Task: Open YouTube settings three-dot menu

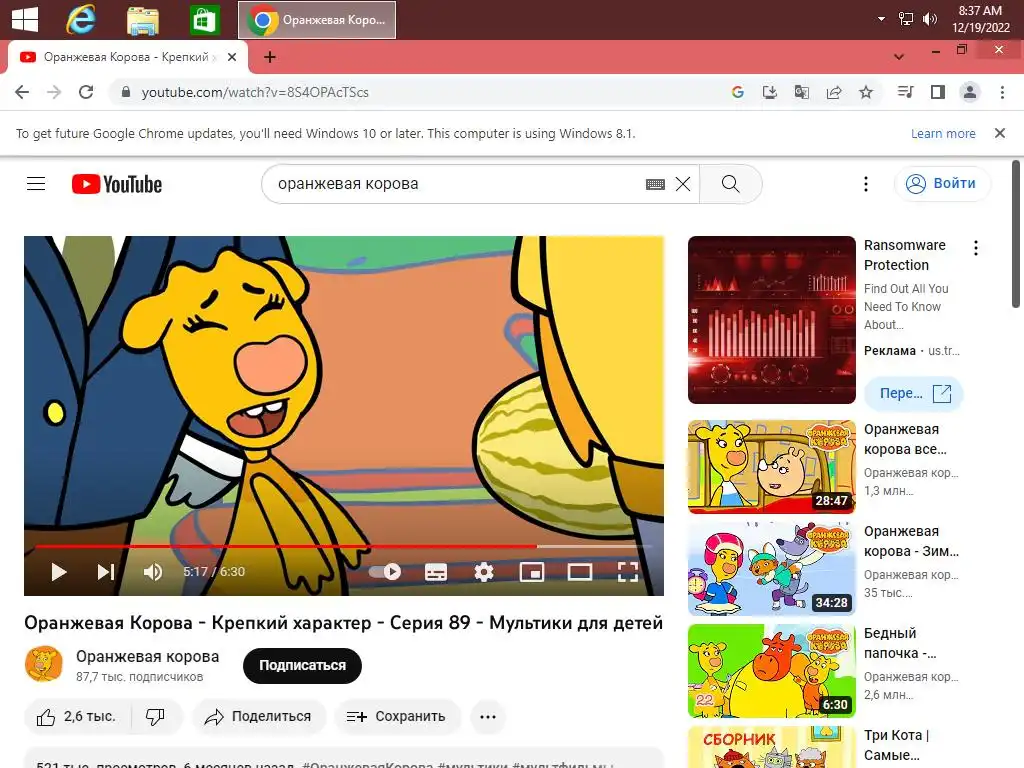Action: pyautogui.click(x=866, y=184)
